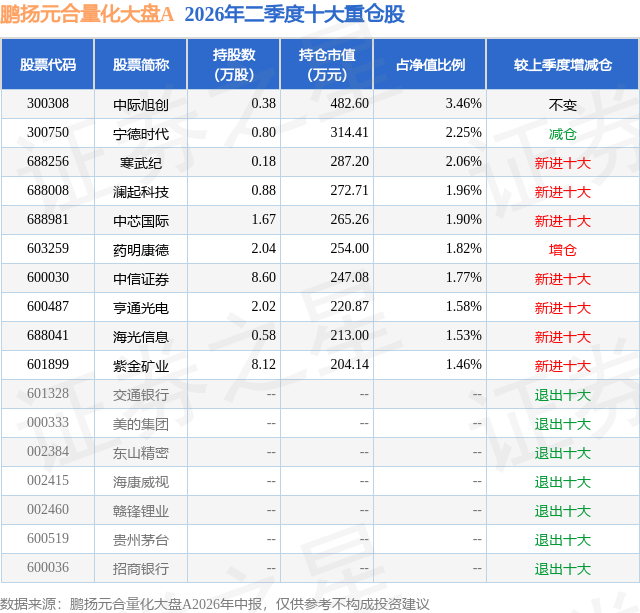Screen dimensions: 640x613
Task: Select the 药明康德 增仓 status cell
Action: tap(562, 249)
